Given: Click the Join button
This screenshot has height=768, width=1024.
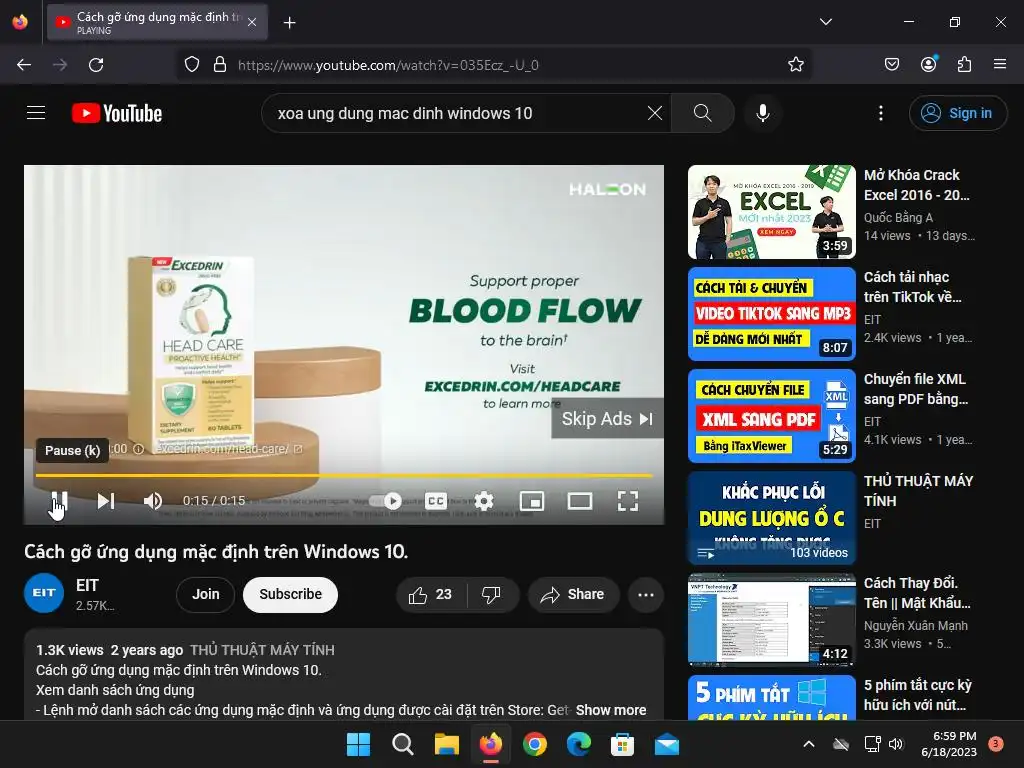Looking at the screenshot, I should (x=205, y=594).
